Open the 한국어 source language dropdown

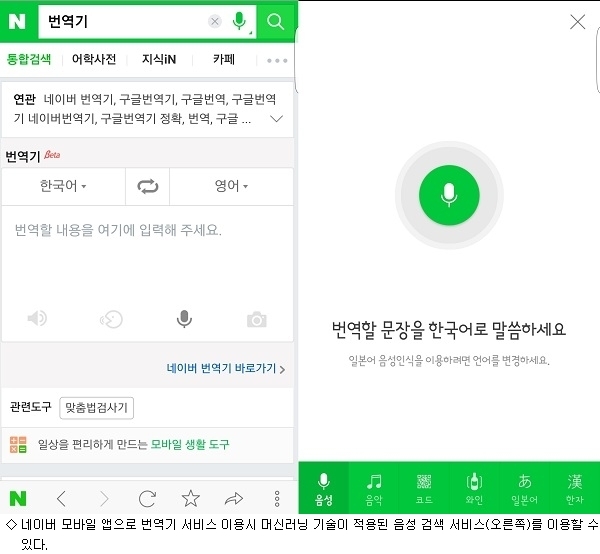[x=63, y=186]
